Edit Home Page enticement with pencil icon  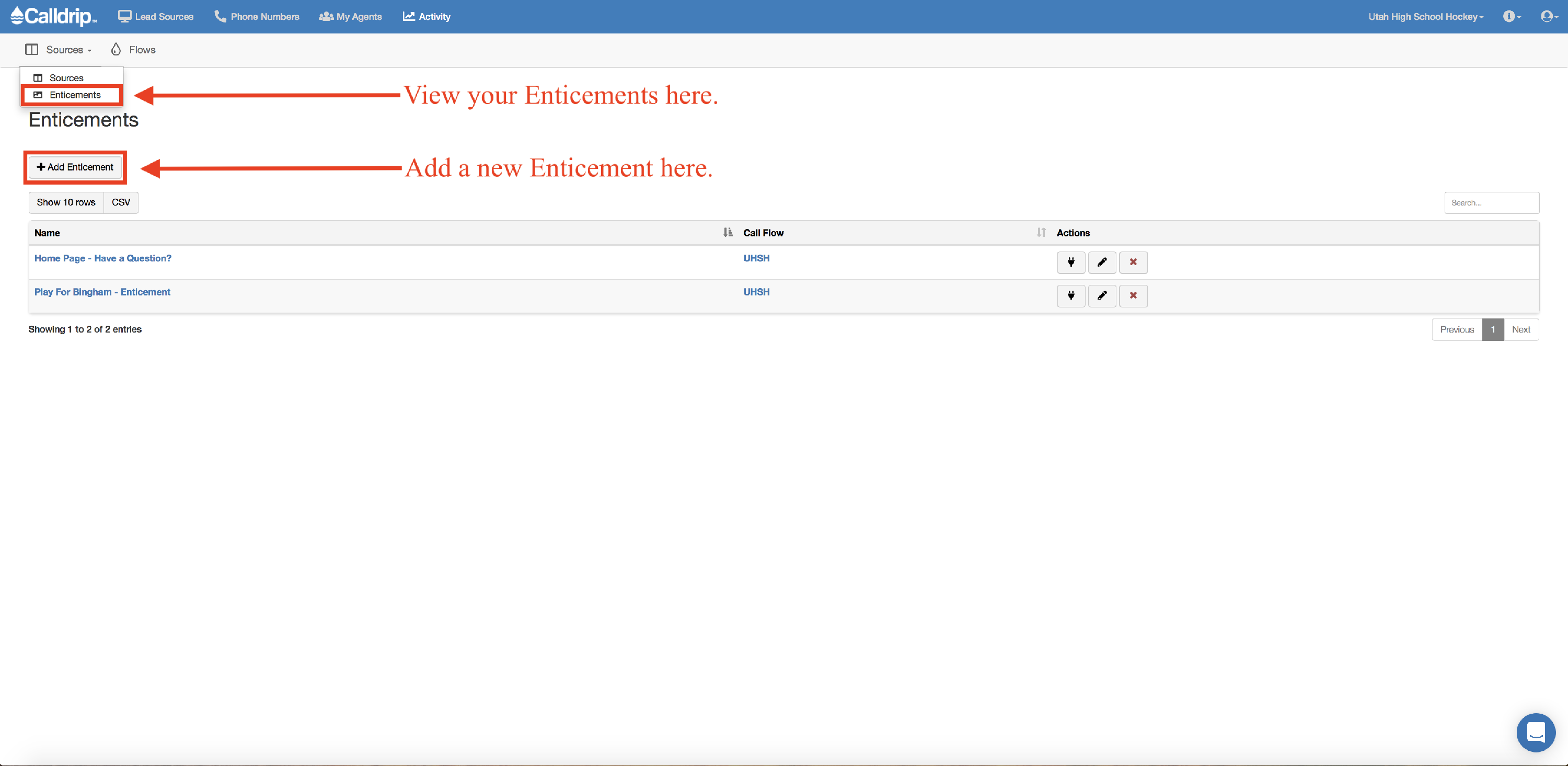click(1102, 262)
